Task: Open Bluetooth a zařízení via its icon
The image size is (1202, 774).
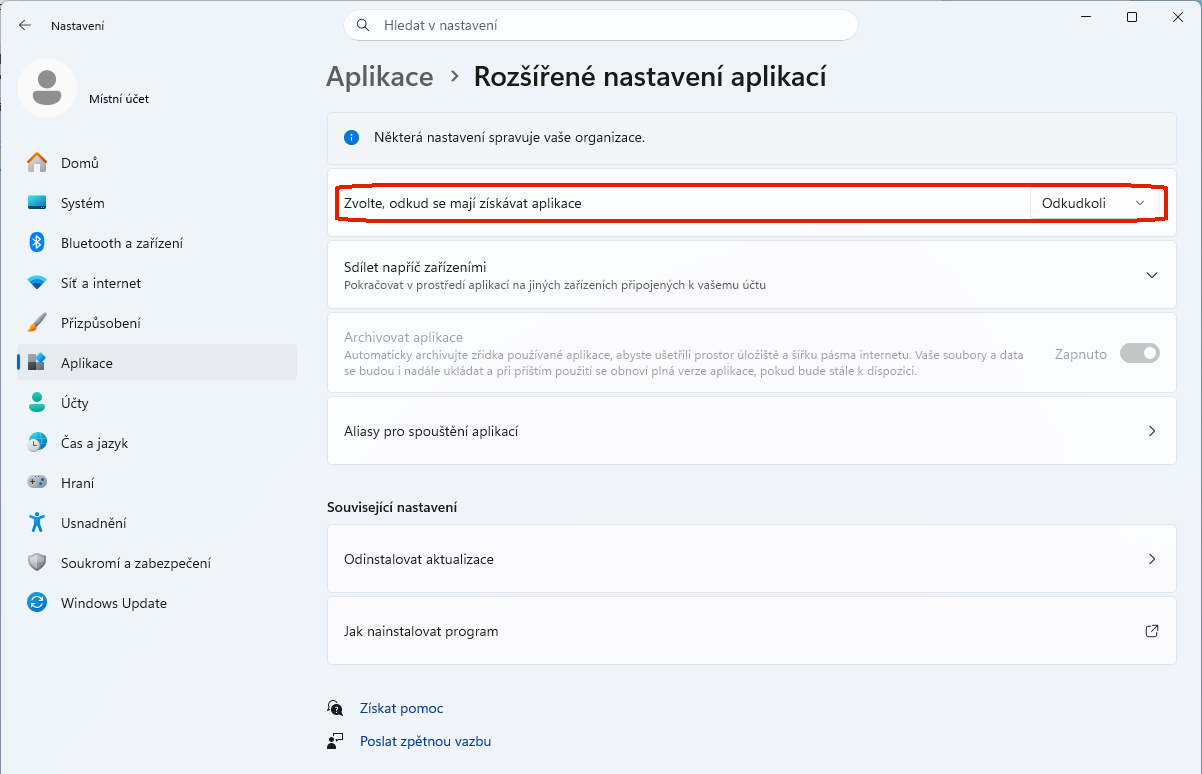Action: point(37,243)
